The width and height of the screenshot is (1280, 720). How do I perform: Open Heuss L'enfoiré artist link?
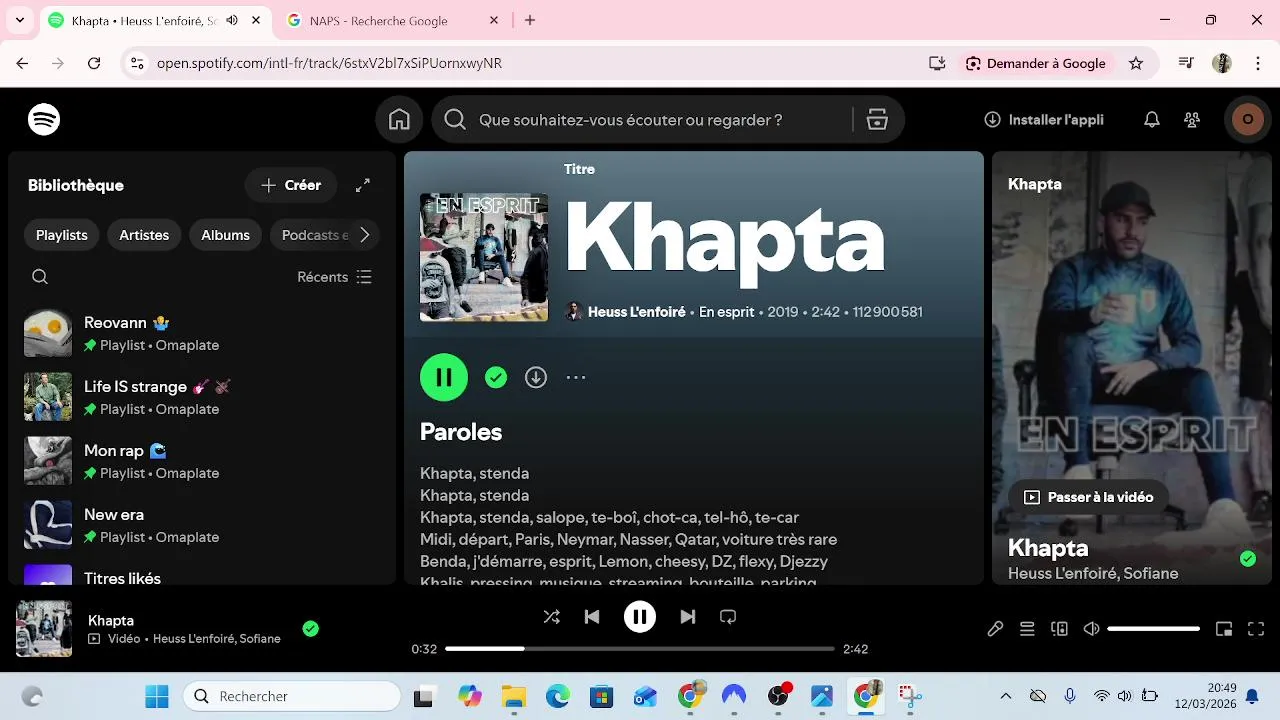coord(636,312)
